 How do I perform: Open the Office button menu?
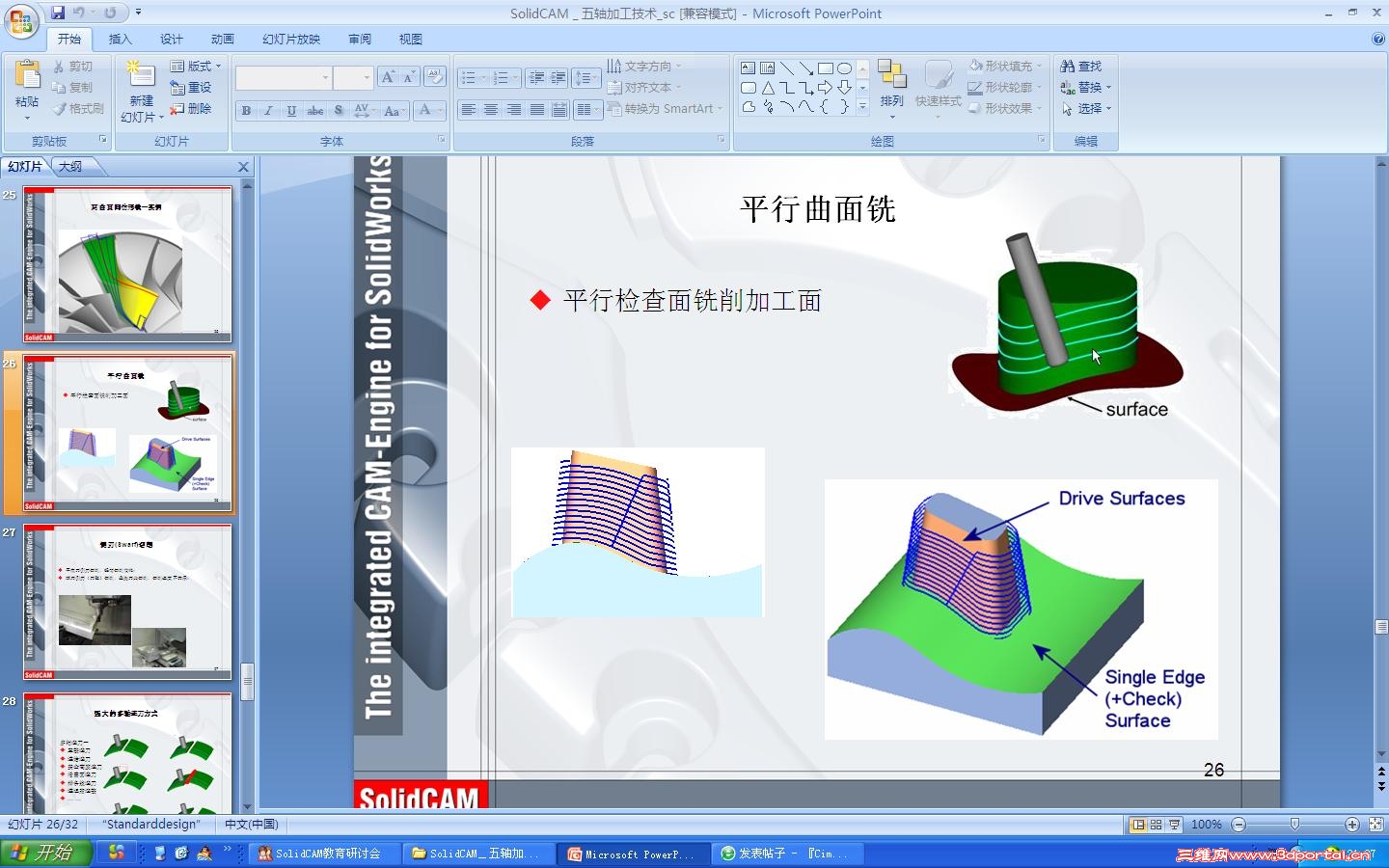click(x=21, y=20)
